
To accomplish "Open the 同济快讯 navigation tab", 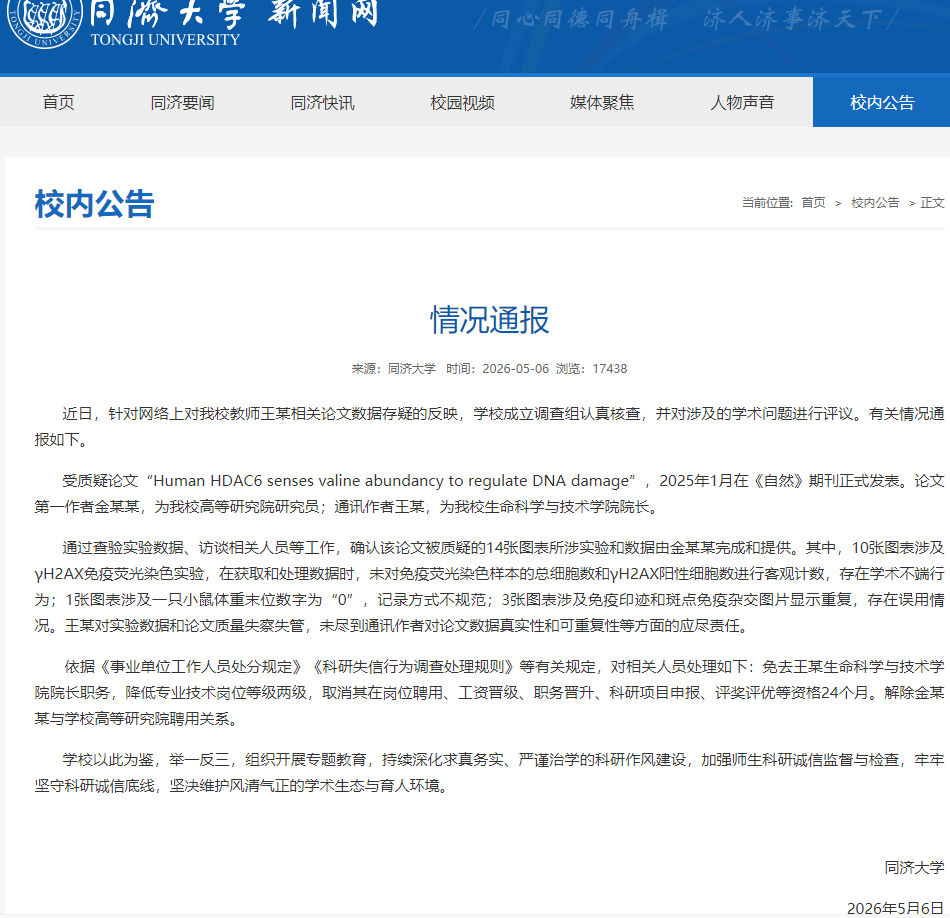I will pyautogui.click(x=322, y=102).
